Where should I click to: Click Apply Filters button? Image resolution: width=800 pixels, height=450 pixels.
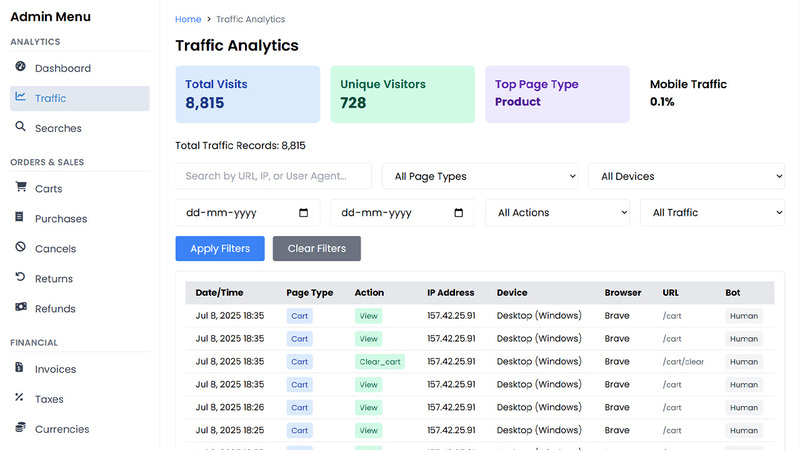tap(220, 248)
